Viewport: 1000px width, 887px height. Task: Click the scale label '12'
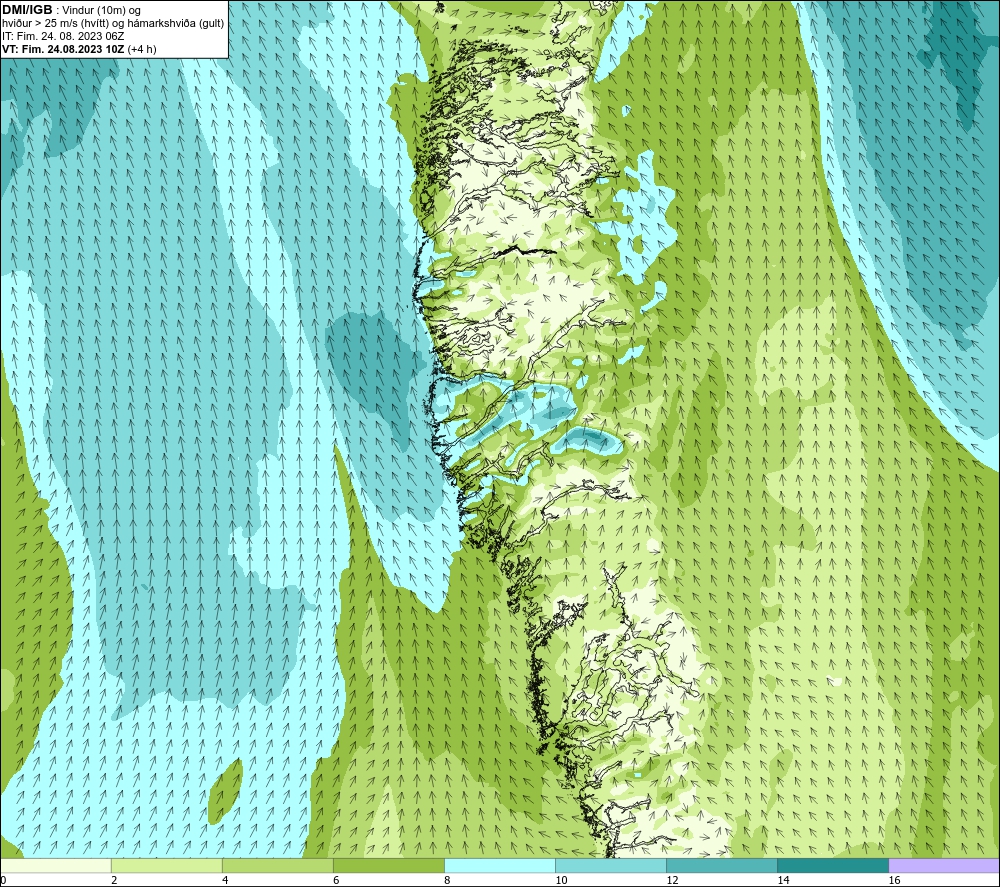[672, 881]
